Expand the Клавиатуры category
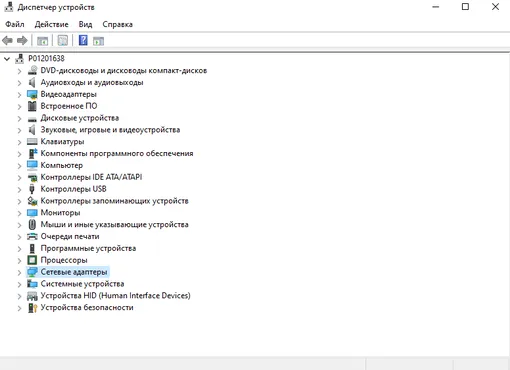Screen dimensions: 510x370 (x=19, y=142)
